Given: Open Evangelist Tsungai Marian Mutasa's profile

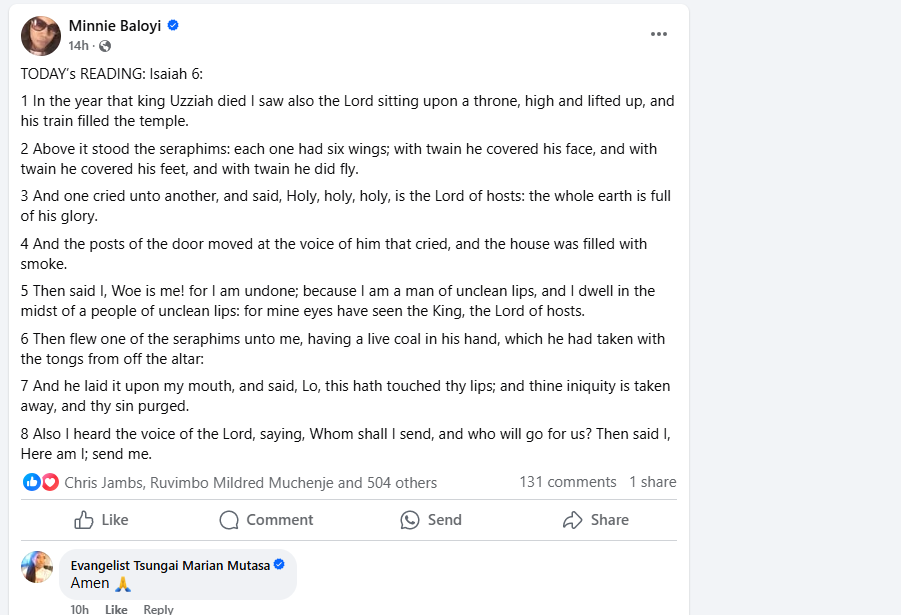Looking at the screenshot, I should [170, 565].
